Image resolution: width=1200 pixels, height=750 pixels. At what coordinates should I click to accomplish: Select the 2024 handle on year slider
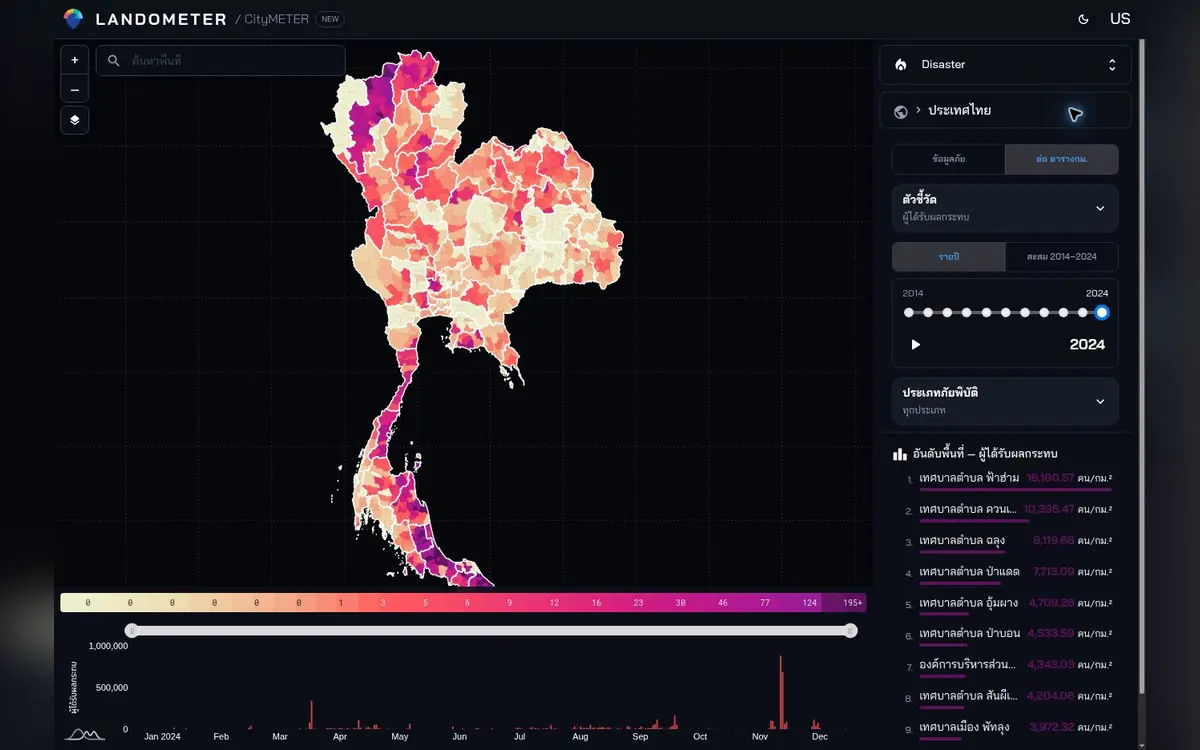click(x=1102, y=312)
